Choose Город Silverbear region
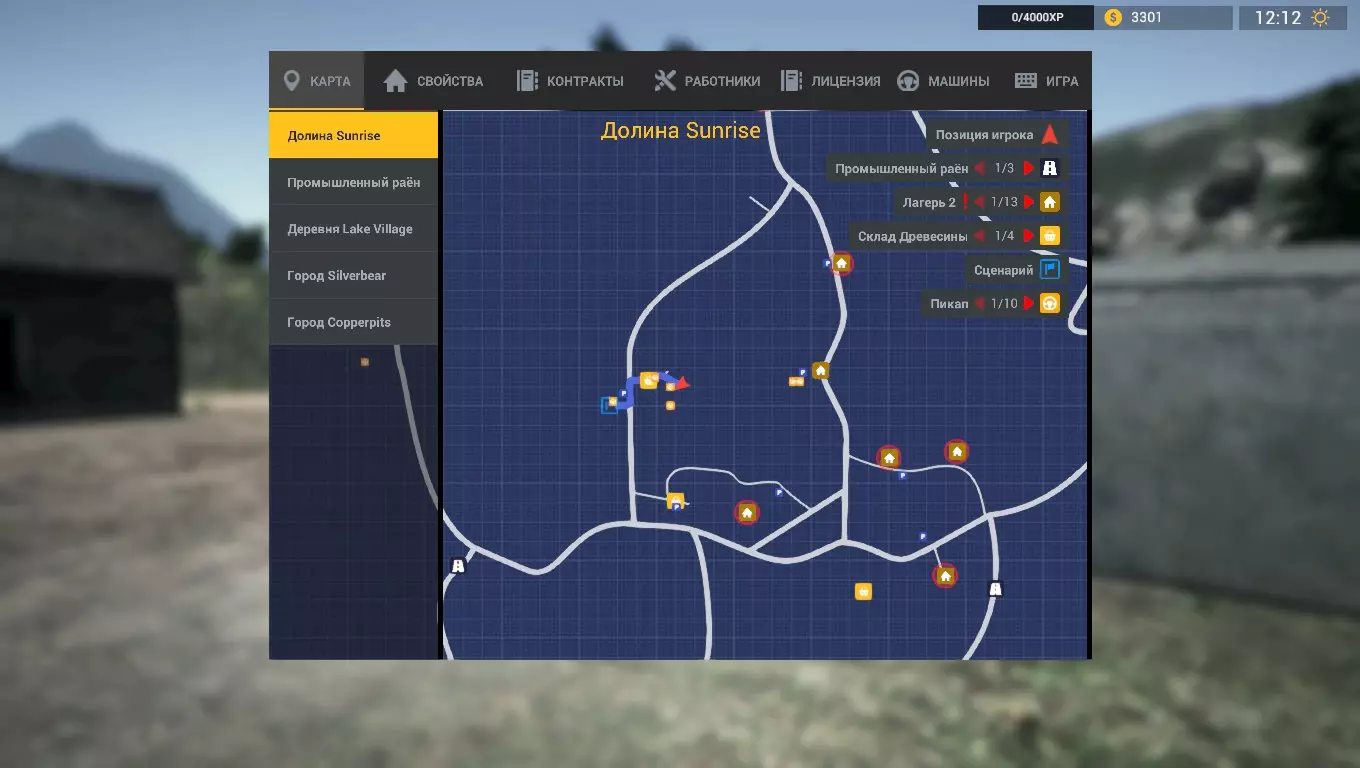Screen dimensions: 1360x768 tap(354, 275)
